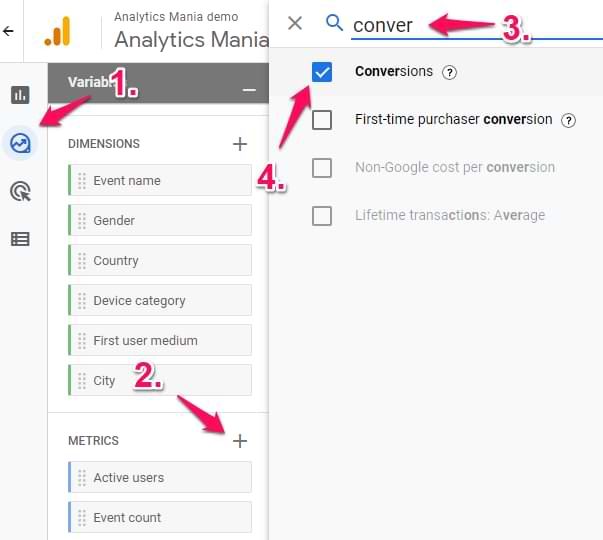Check Lifetime transactions: Average checkbox

[x=322, y=216]
